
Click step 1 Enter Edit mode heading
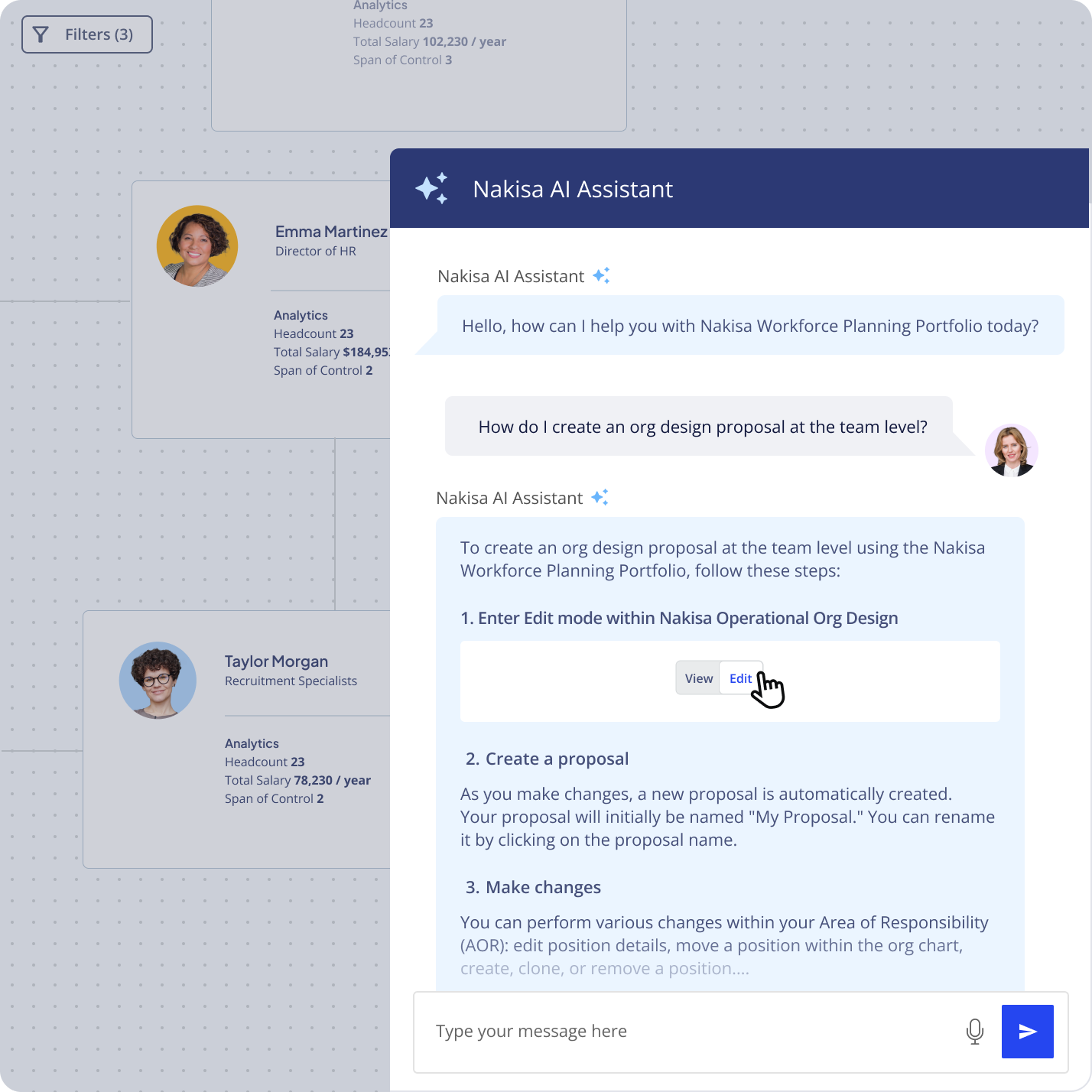tap(679, 619)
